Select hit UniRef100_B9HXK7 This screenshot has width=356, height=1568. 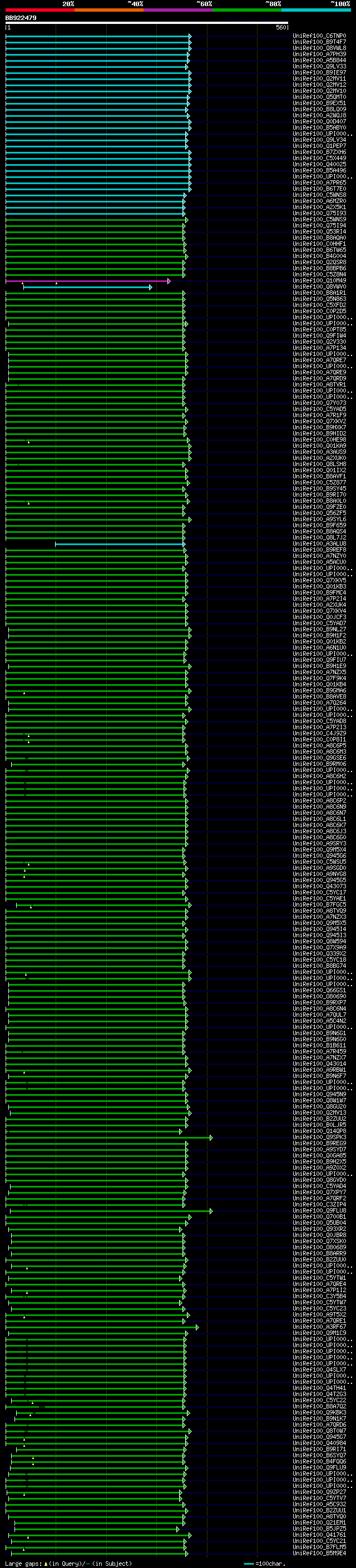(319, 427)
